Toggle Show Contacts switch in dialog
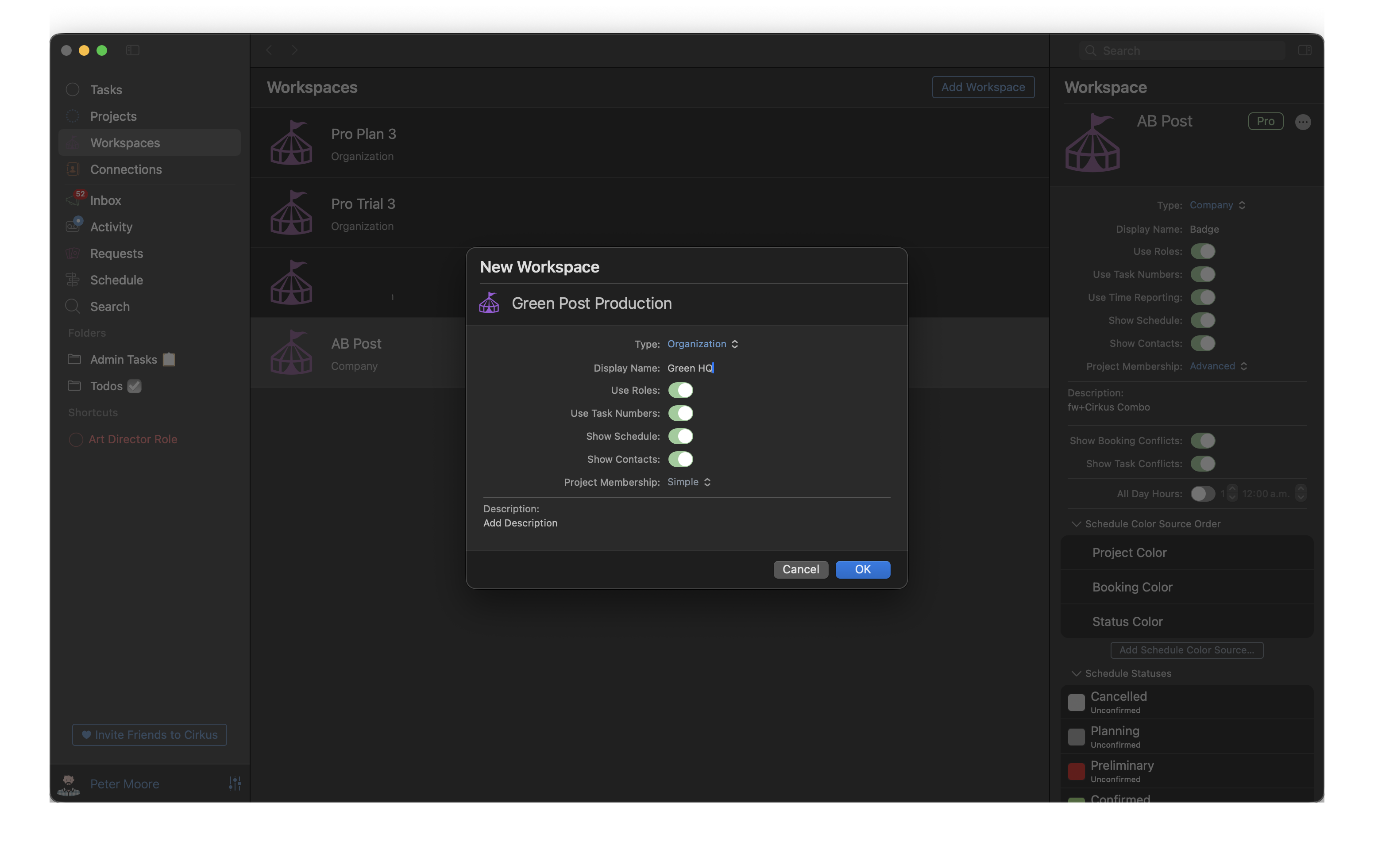The height and width of the screenshot is (868, 1374). 680,459
